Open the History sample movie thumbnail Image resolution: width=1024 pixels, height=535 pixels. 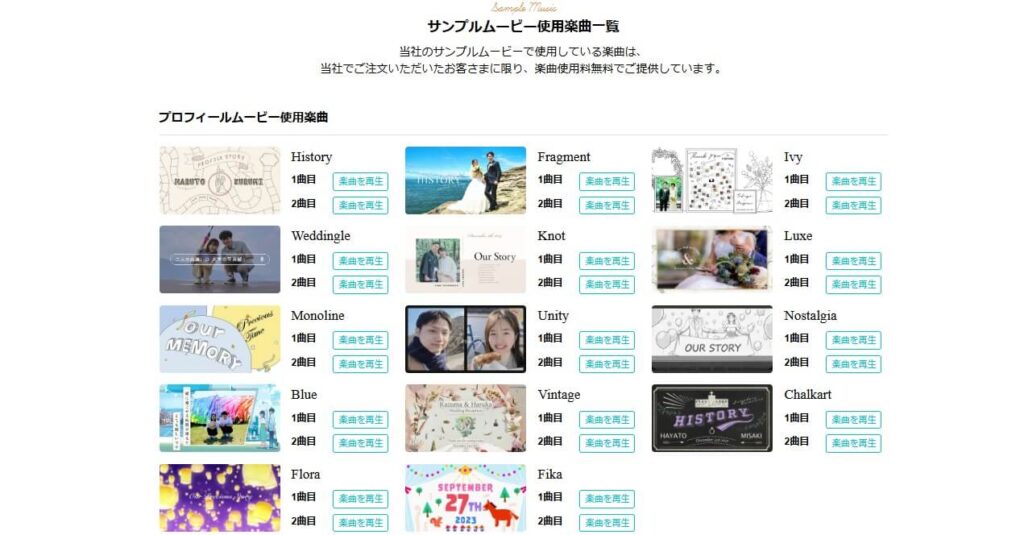point(219,180)
